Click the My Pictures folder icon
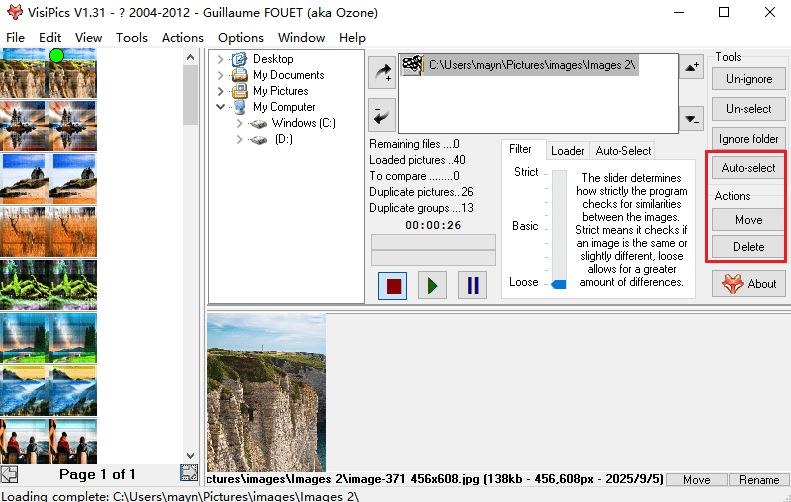 [239, 91]
